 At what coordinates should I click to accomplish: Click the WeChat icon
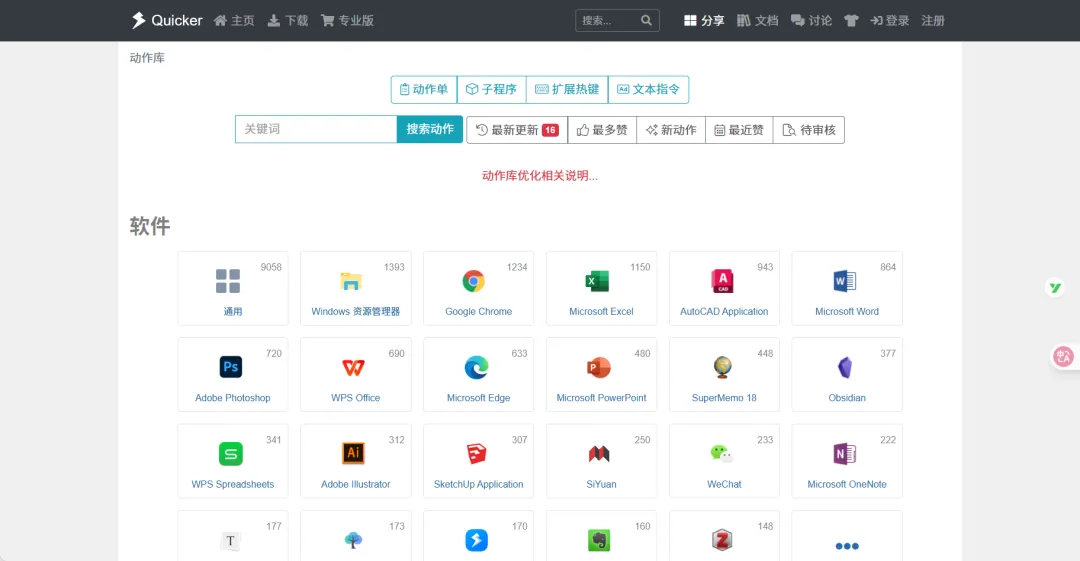721,453
